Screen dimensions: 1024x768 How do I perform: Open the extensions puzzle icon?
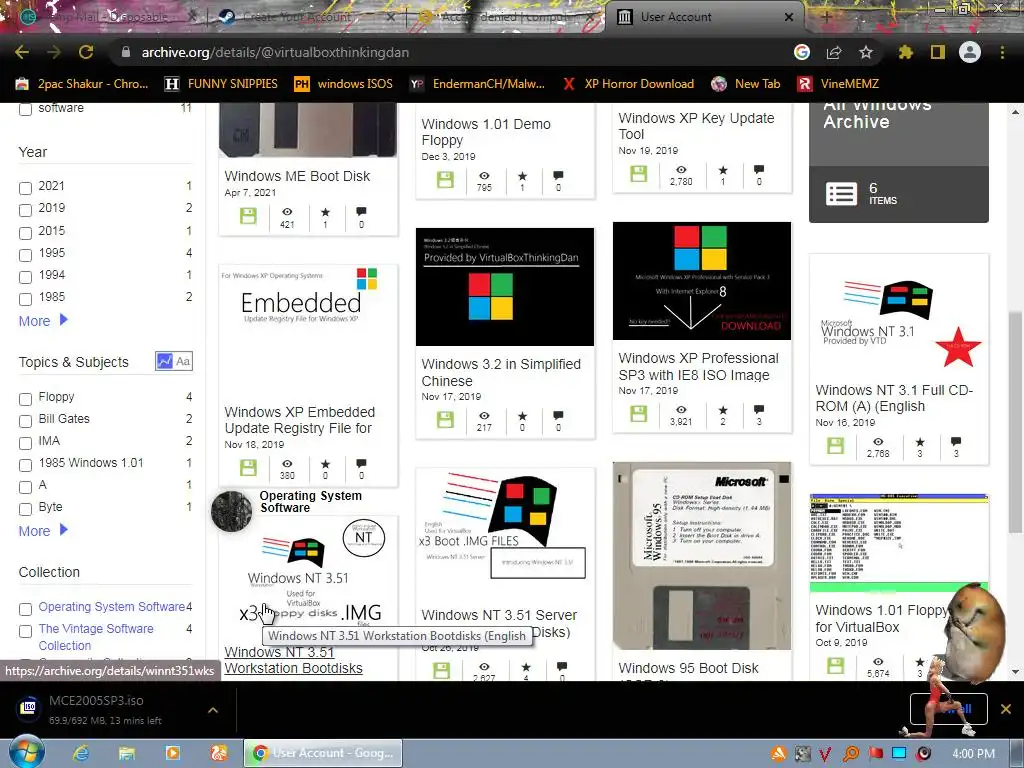906,52
